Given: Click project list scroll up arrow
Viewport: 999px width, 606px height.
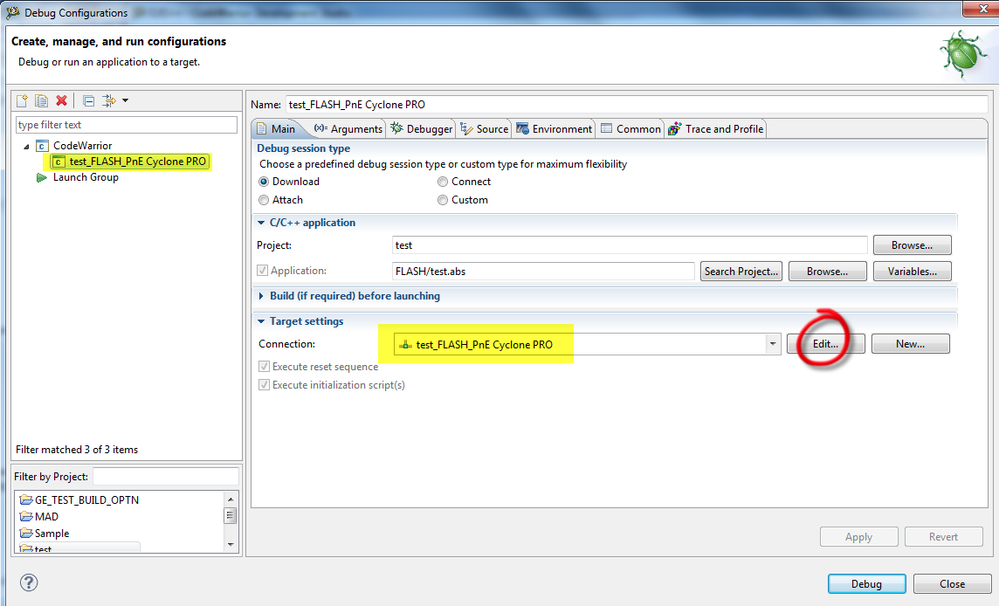Looking at the screenshot, I should point(231,498).
